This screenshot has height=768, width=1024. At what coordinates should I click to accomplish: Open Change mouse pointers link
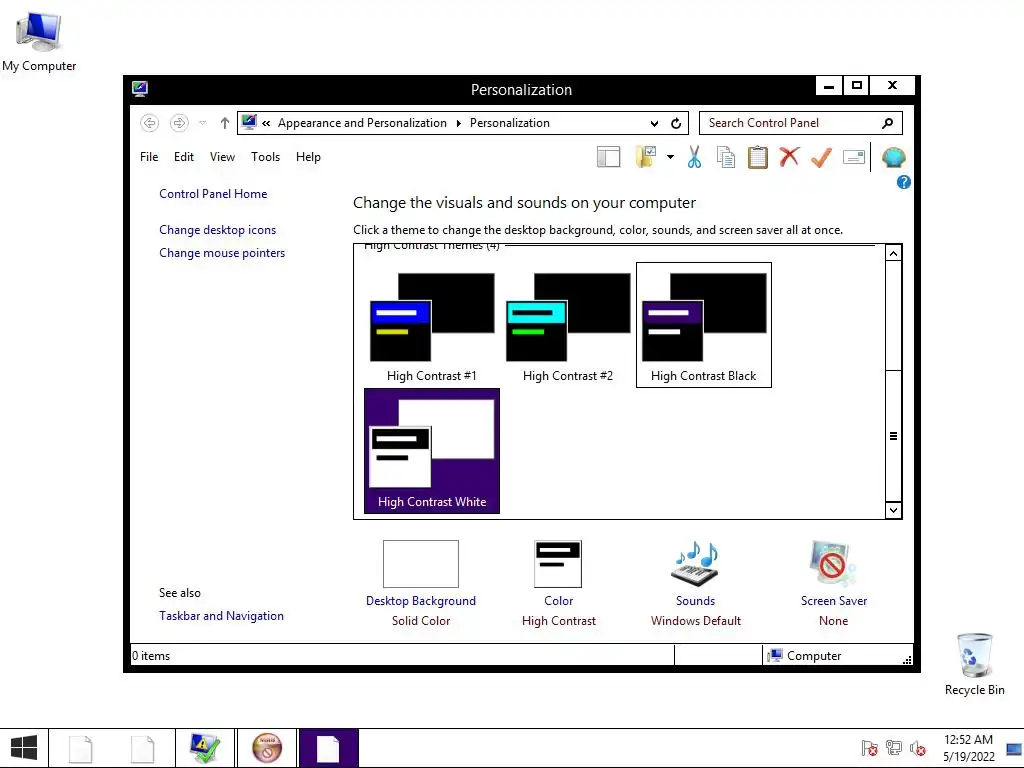click(222, 253)
